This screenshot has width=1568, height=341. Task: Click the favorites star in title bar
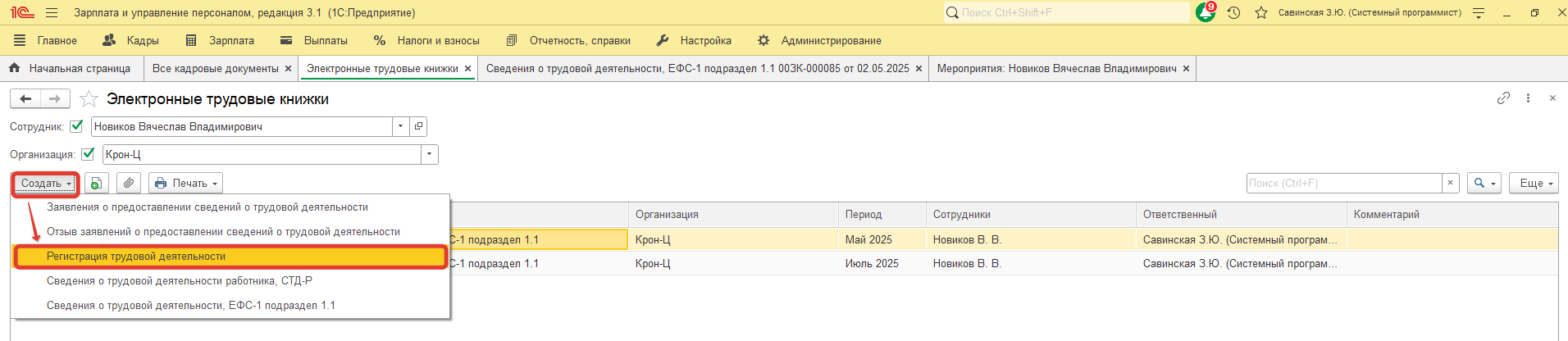click(x=1261, y=12)
